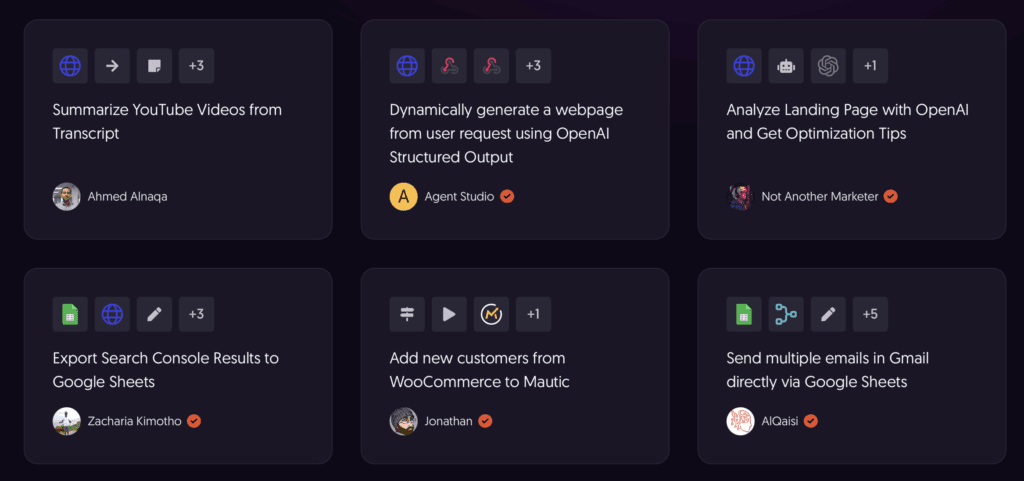Viewport: 1024px width, 481px height.
Task: Click the pencil edit icon on Gmail card
Action: click(x=828, y=314)
